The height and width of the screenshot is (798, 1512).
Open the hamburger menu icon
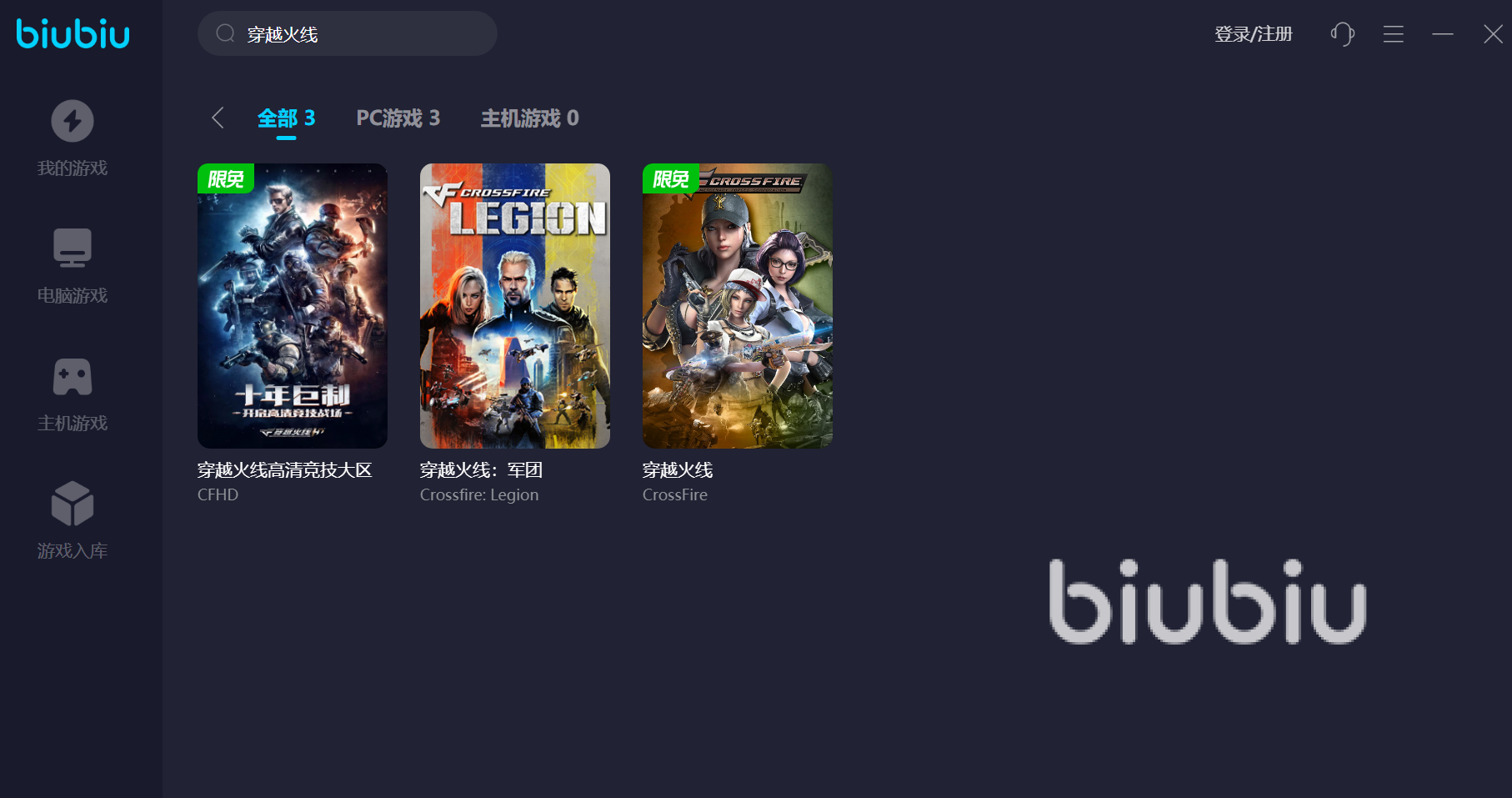[1394, 34]
